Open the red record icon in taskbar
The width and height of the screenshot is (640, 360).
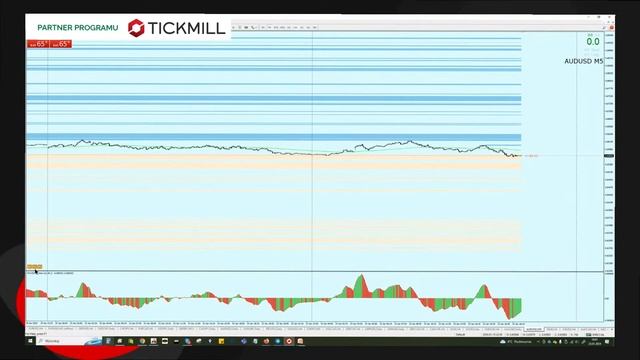(x=289, y=341)
